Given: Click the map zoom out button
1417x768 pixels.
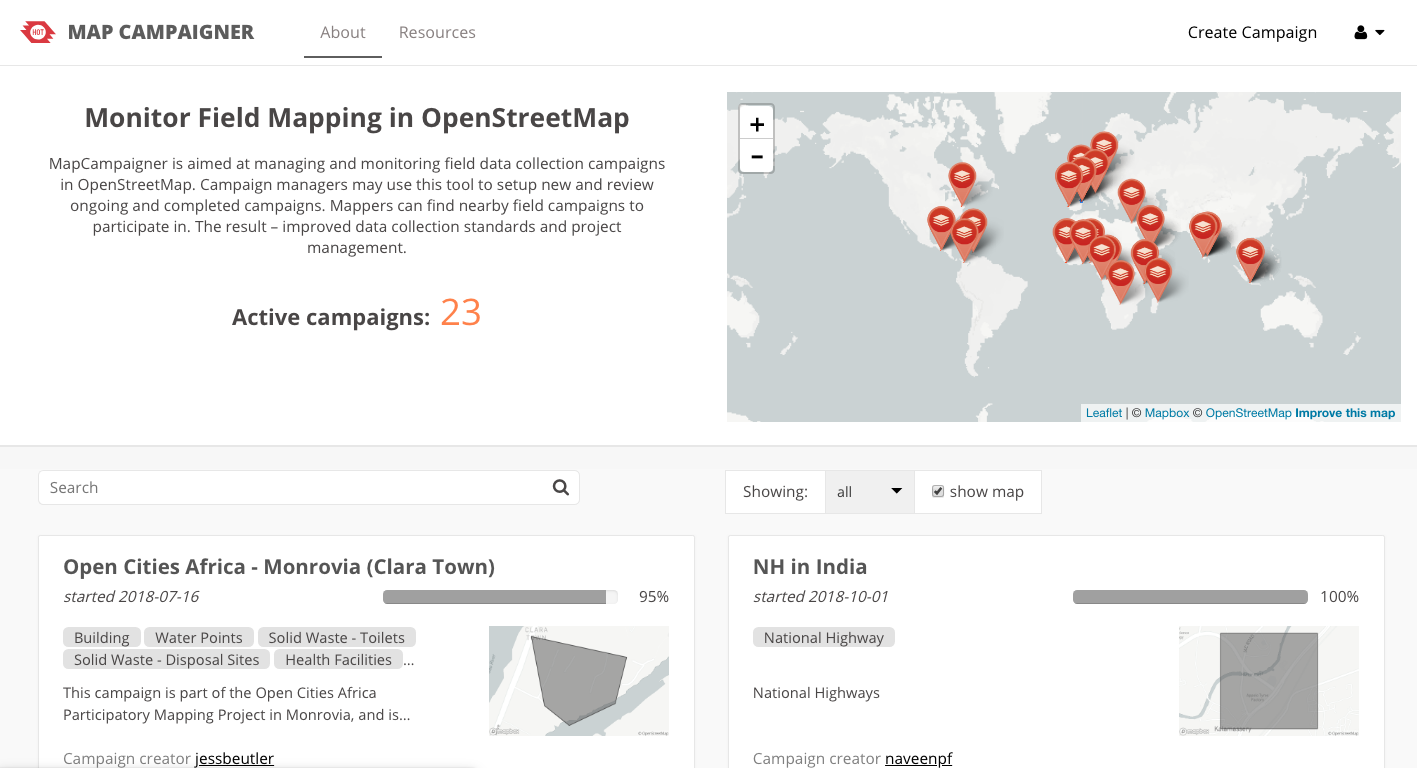Looking at the screenshot, I should (x=756, y=157).
